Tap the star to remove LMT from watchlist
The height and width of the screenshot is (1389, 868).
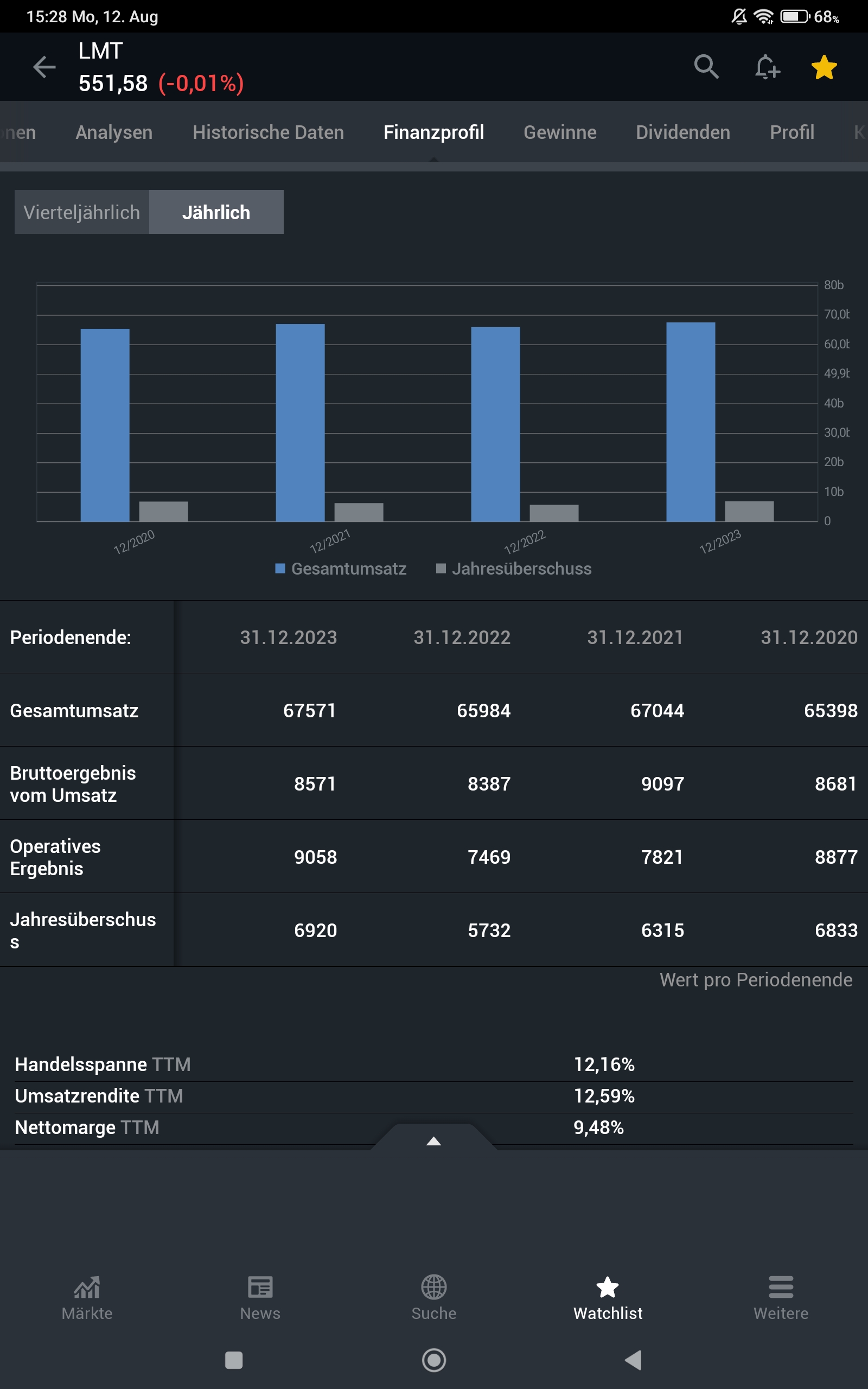[823, 67]
